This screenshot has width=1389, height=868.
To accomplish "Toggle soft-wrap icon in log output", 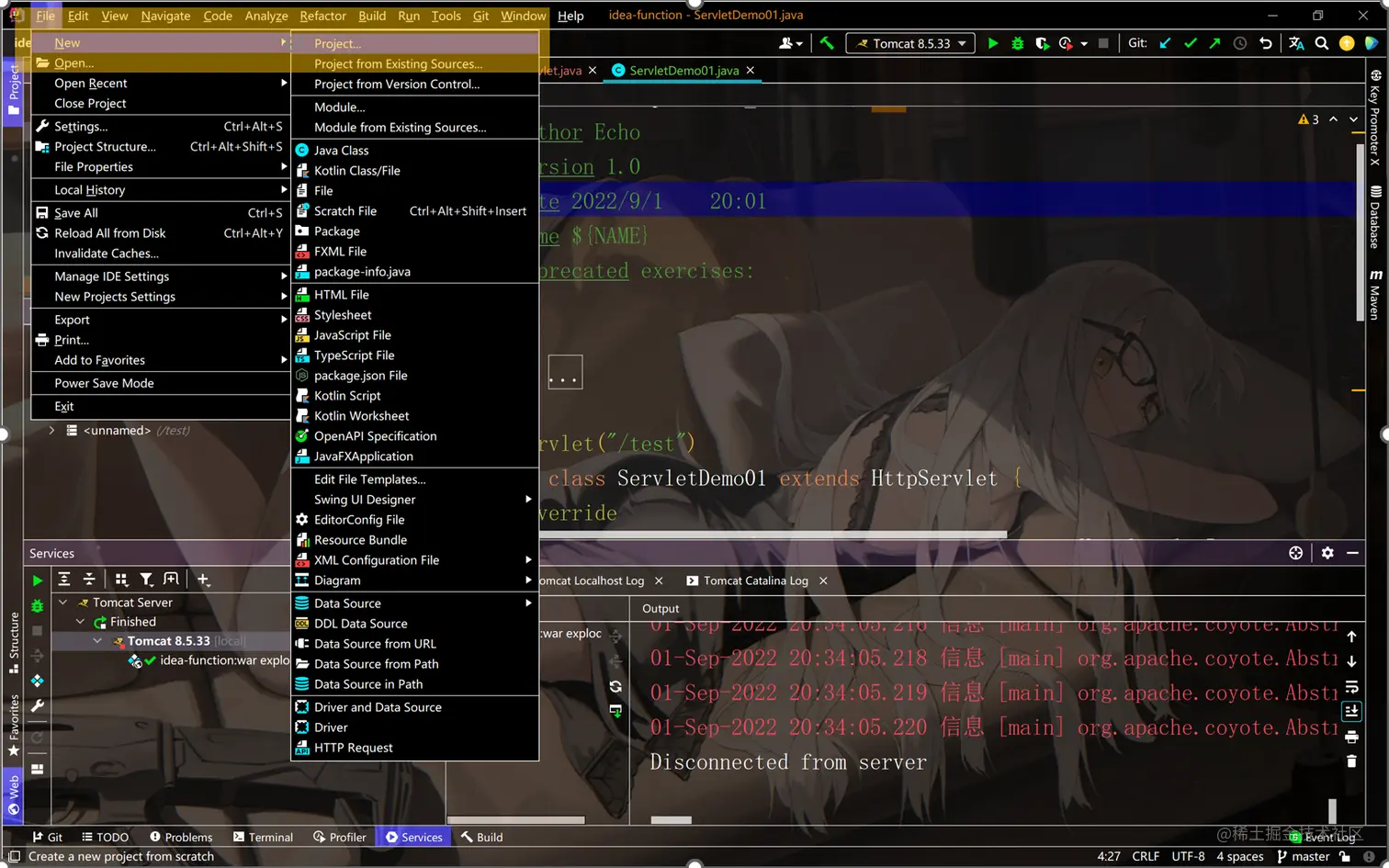I will click(x=1351, y=687).
